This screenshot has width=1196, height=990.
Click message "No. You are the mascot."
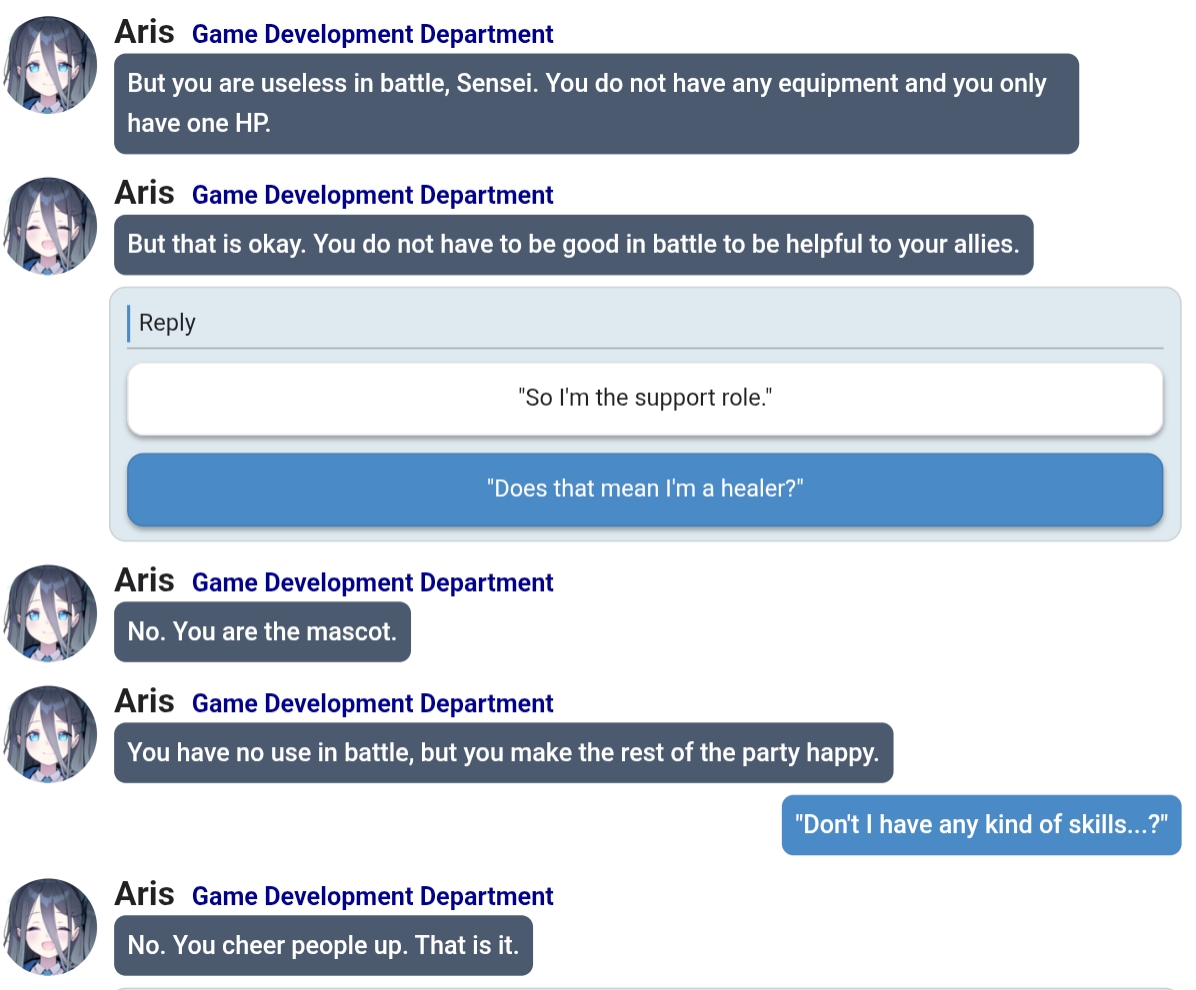tap(262, 632)
